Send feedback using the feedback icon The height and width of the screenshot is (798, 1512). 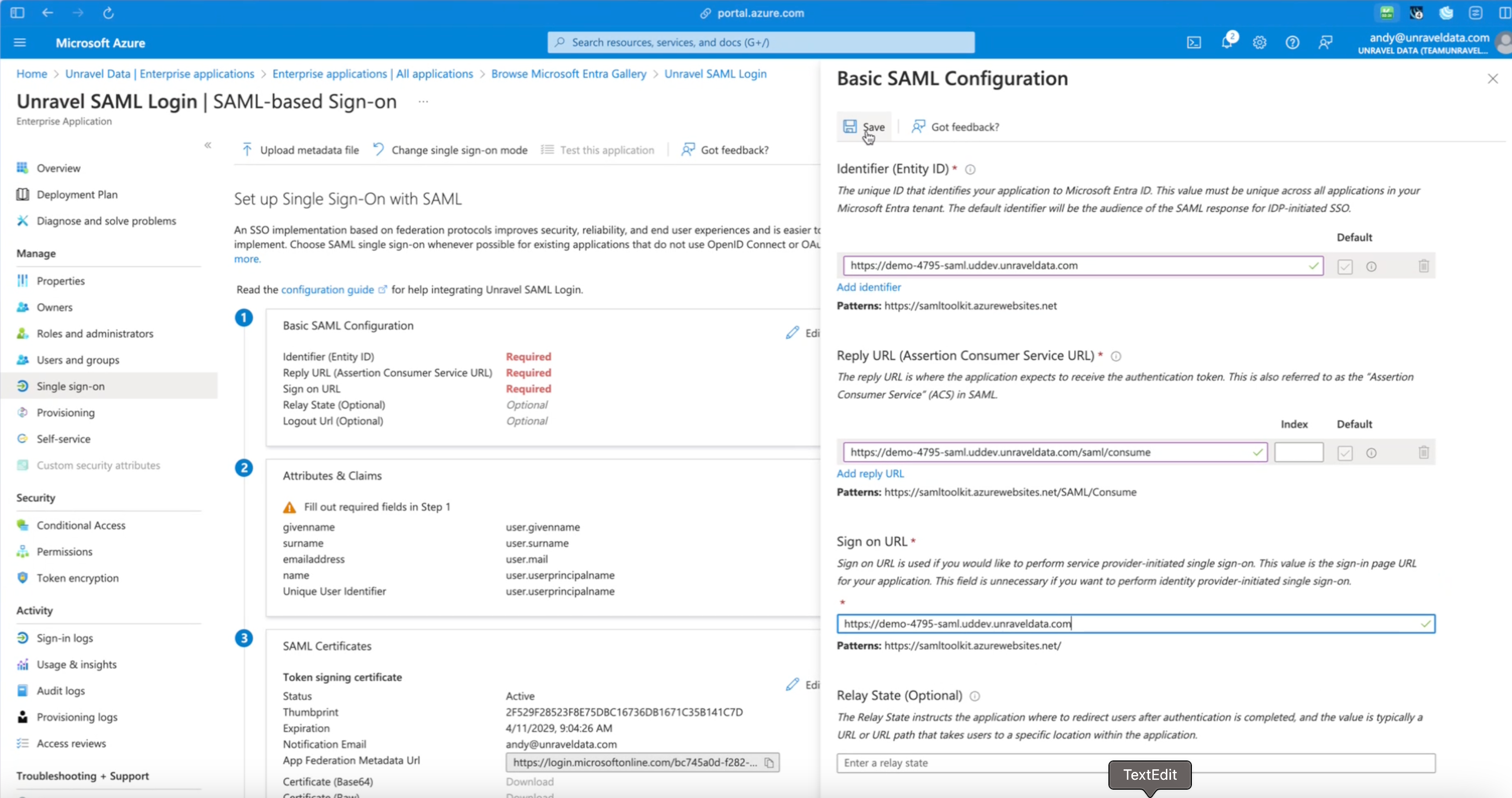[1326, 42]
